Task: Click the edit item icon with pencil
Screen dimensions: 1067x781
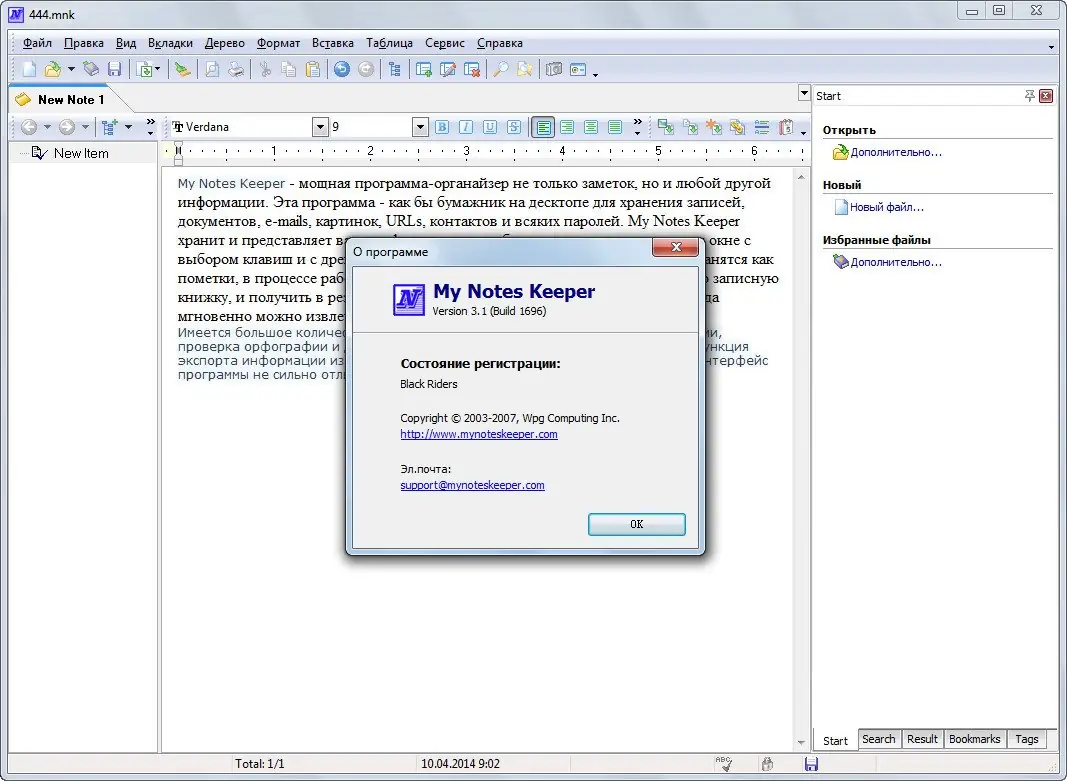Action: click(448, 69)
